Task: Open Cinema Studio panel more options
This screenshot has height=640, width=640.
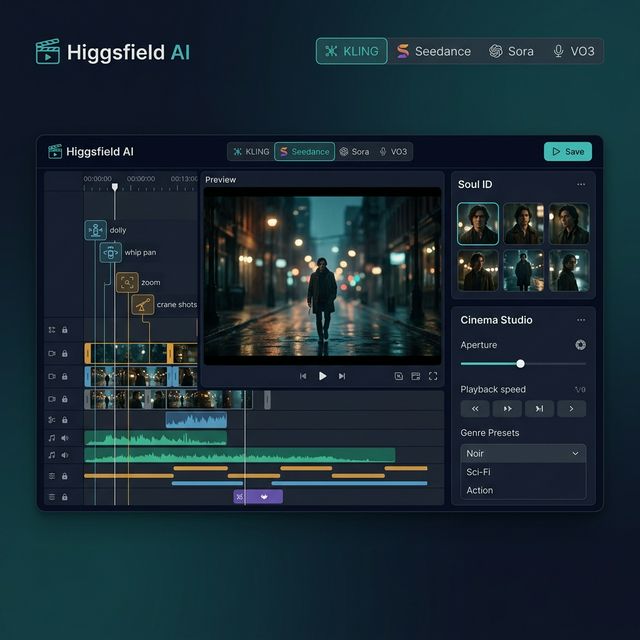Action: pos(581,320)
